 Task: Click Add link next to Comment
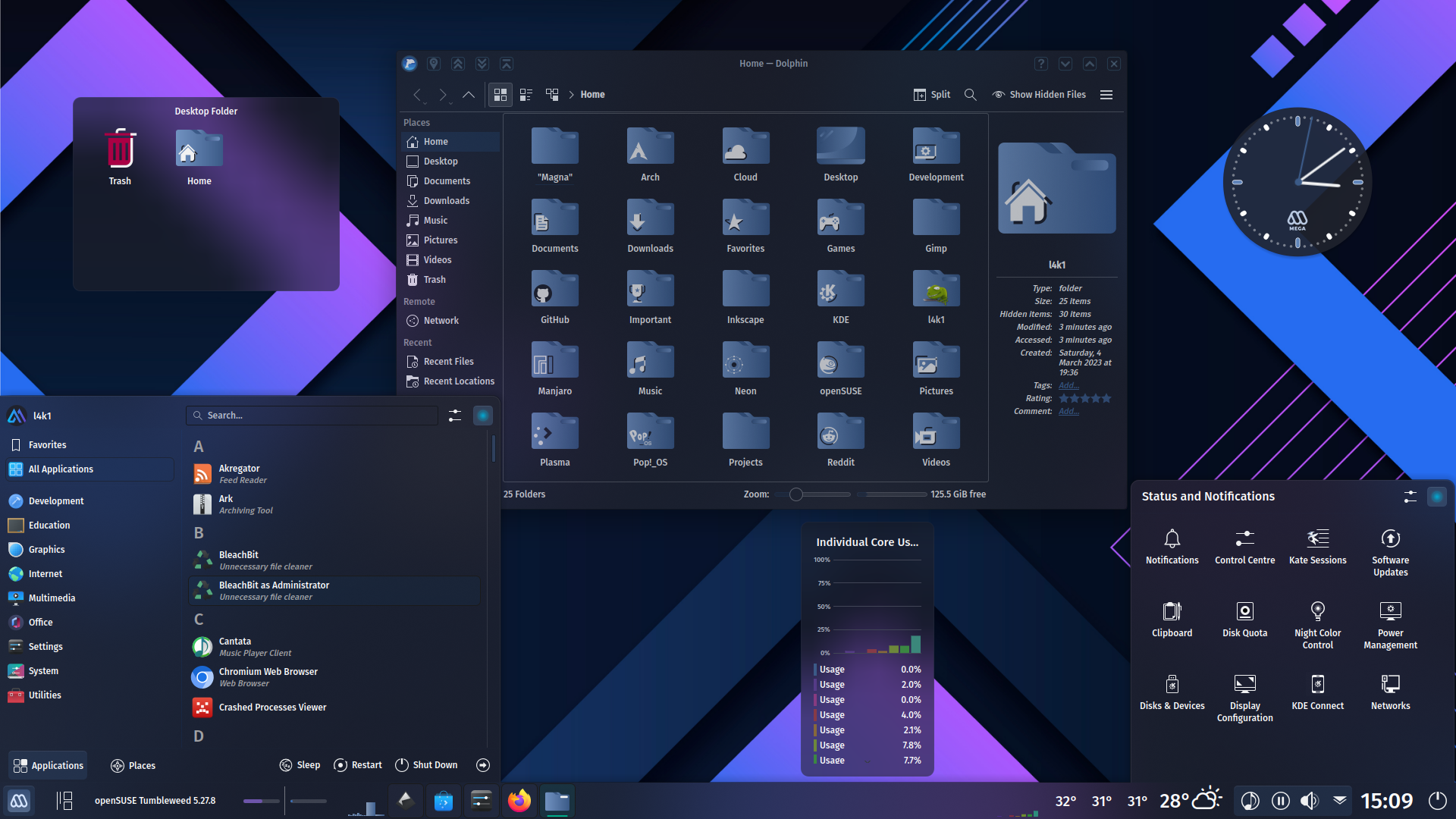pyautogui.click(x=1068, y=411)
